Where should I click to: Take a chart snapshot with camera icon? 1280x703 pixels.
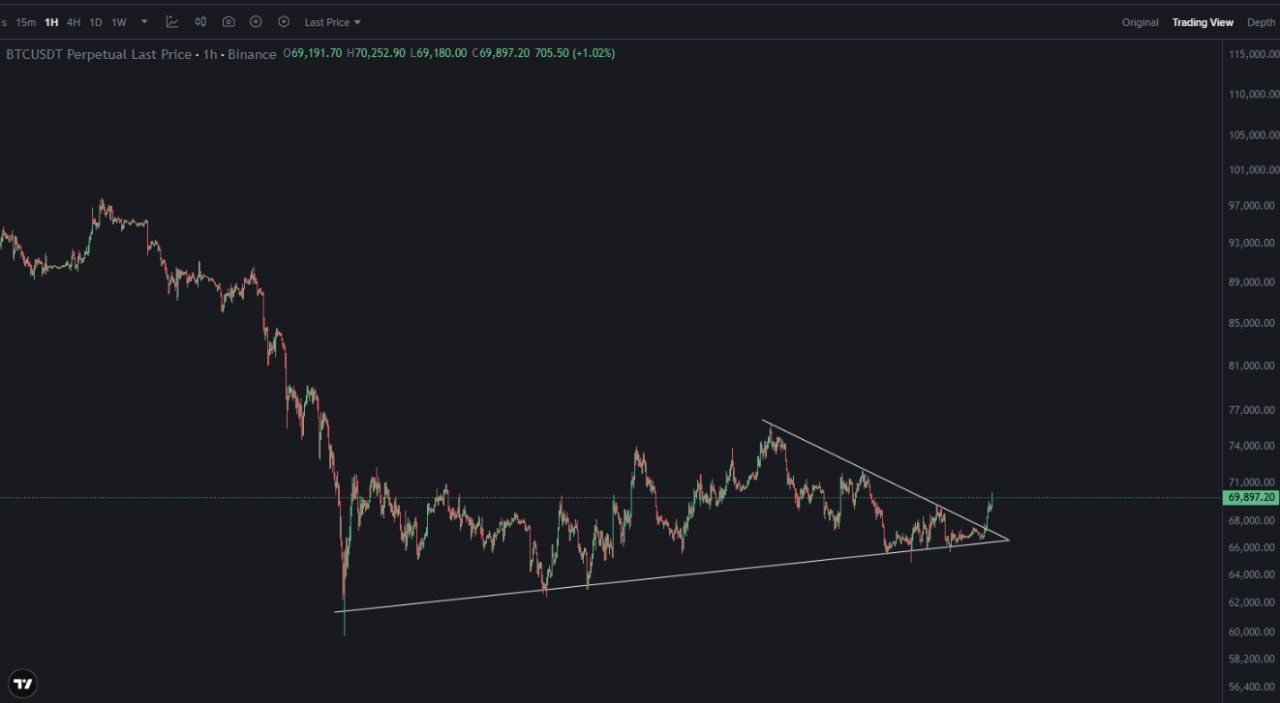pyautogui.click(x=229, y=22)
